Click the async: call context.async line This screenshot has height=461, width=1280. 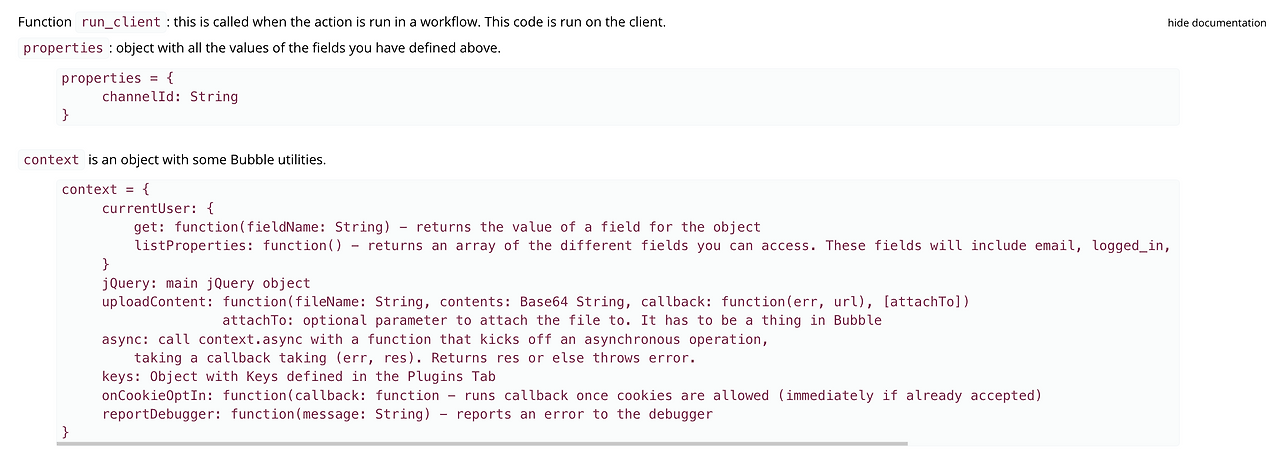434,339
